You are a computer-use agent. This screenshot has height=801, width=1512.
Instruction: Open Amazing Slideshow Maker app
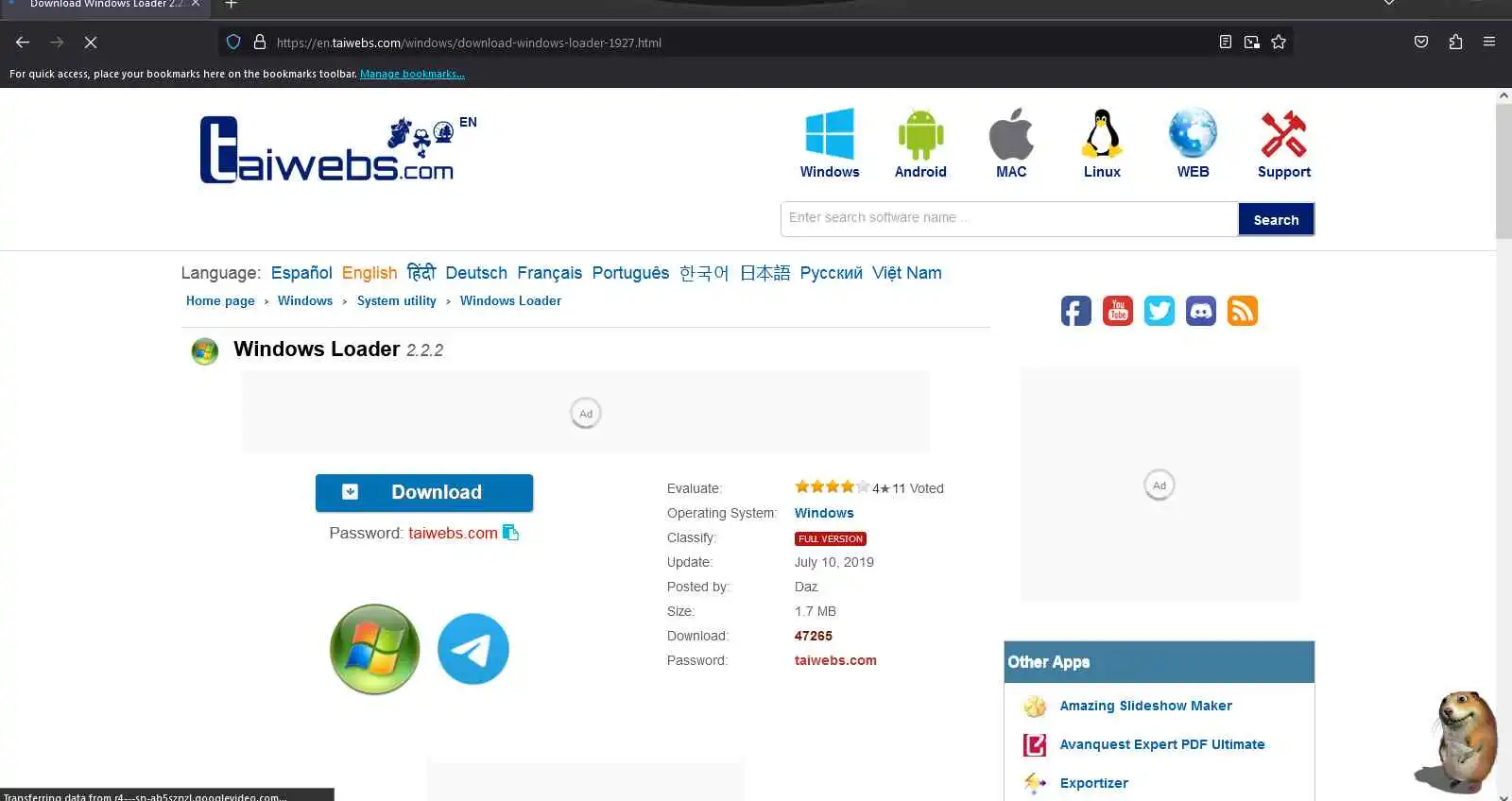pos(1145,706)
